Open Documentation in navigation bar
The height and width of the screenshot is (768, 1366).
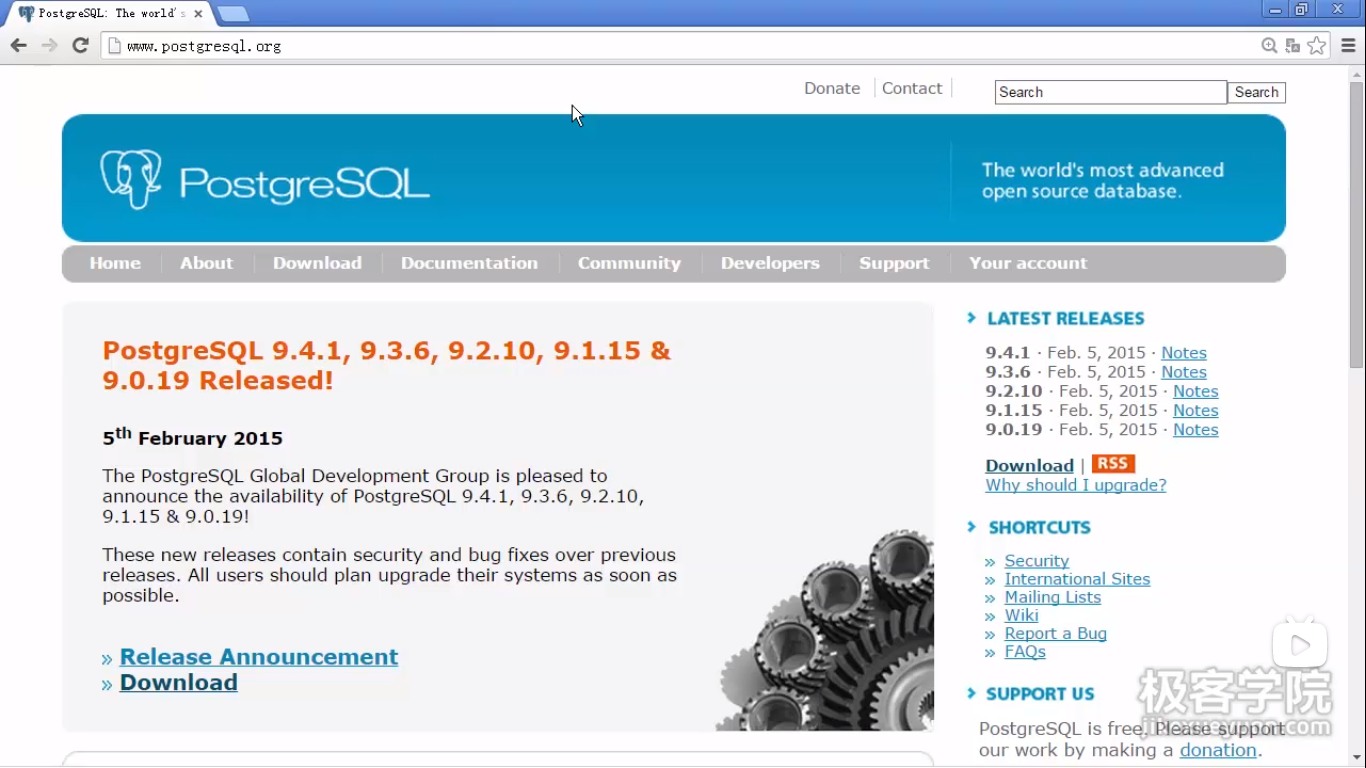coord(469,263)
